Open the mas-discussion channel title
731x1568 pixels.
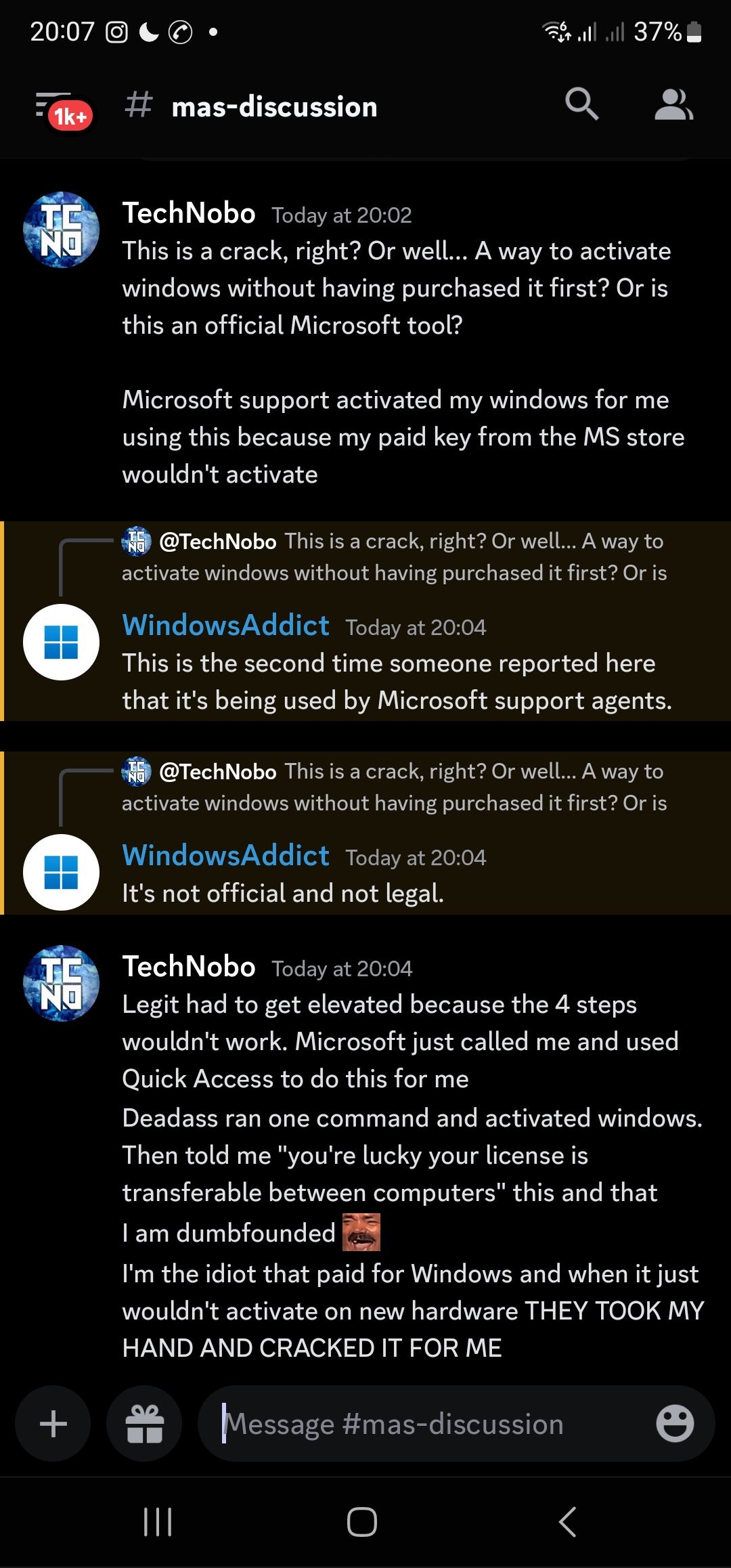pos(274,107)
